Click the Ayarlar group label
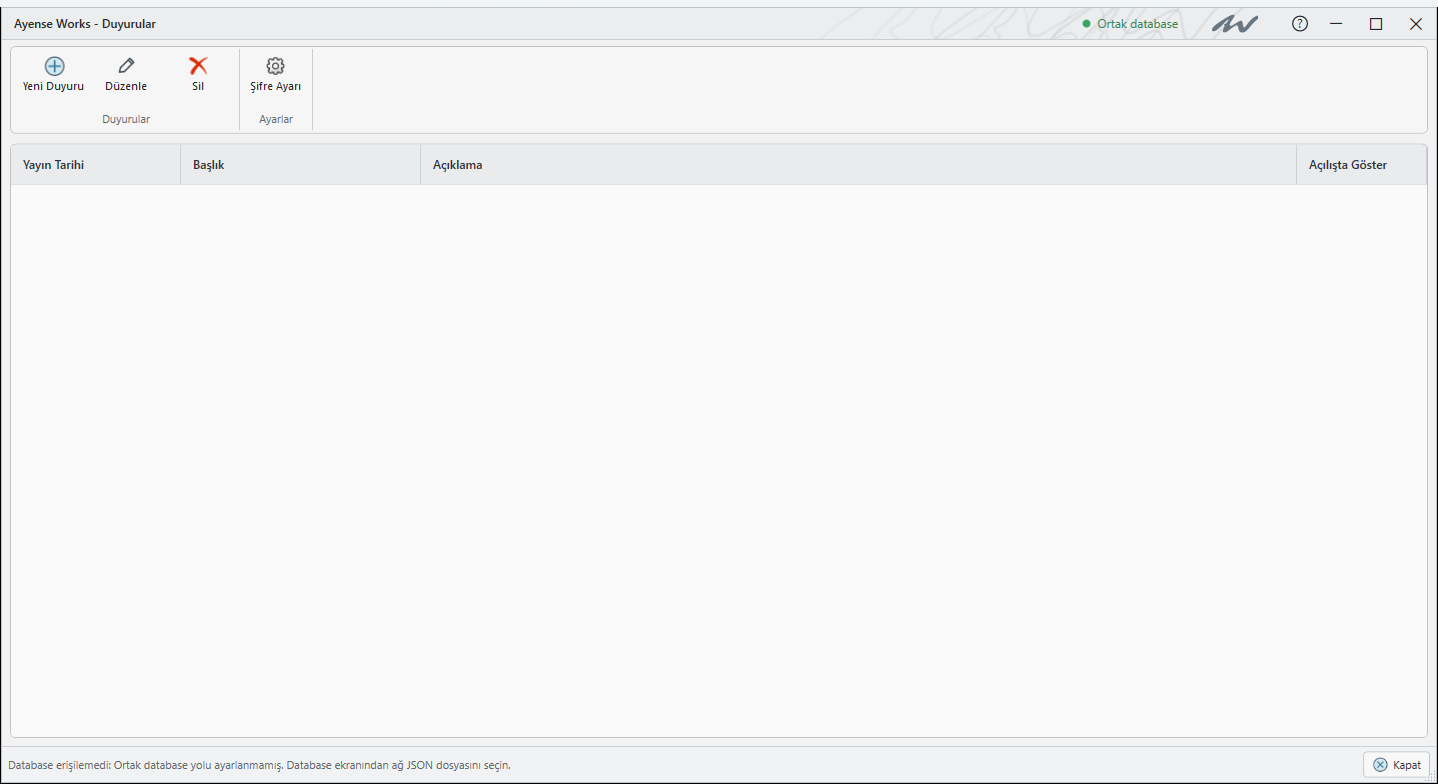This screenshot has width=1438, height=784. coord(276,119)
